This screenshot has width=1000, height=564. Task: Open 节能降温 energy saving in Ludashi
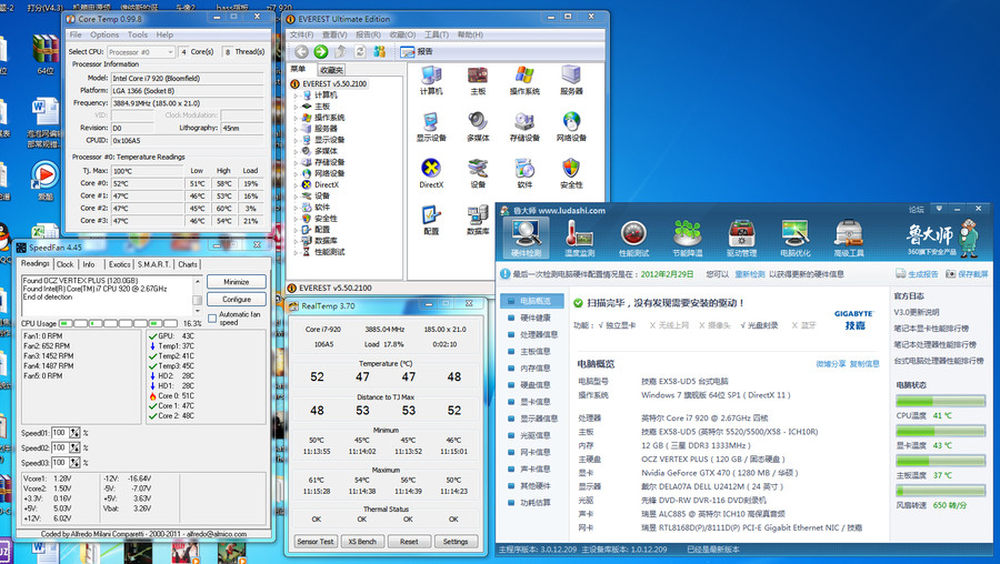coord(688,238)
